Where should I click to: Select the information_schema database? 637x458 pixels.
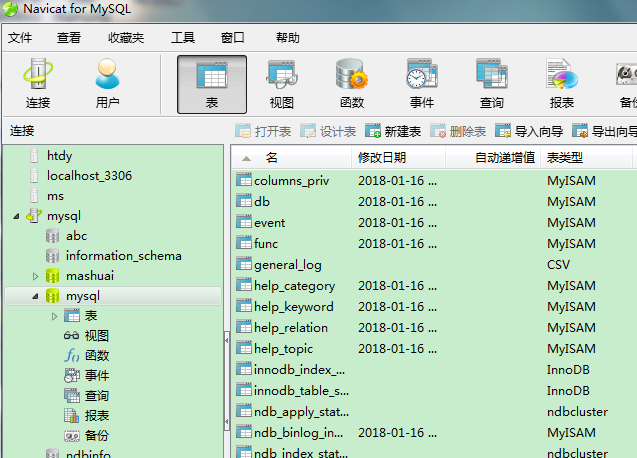124,256
